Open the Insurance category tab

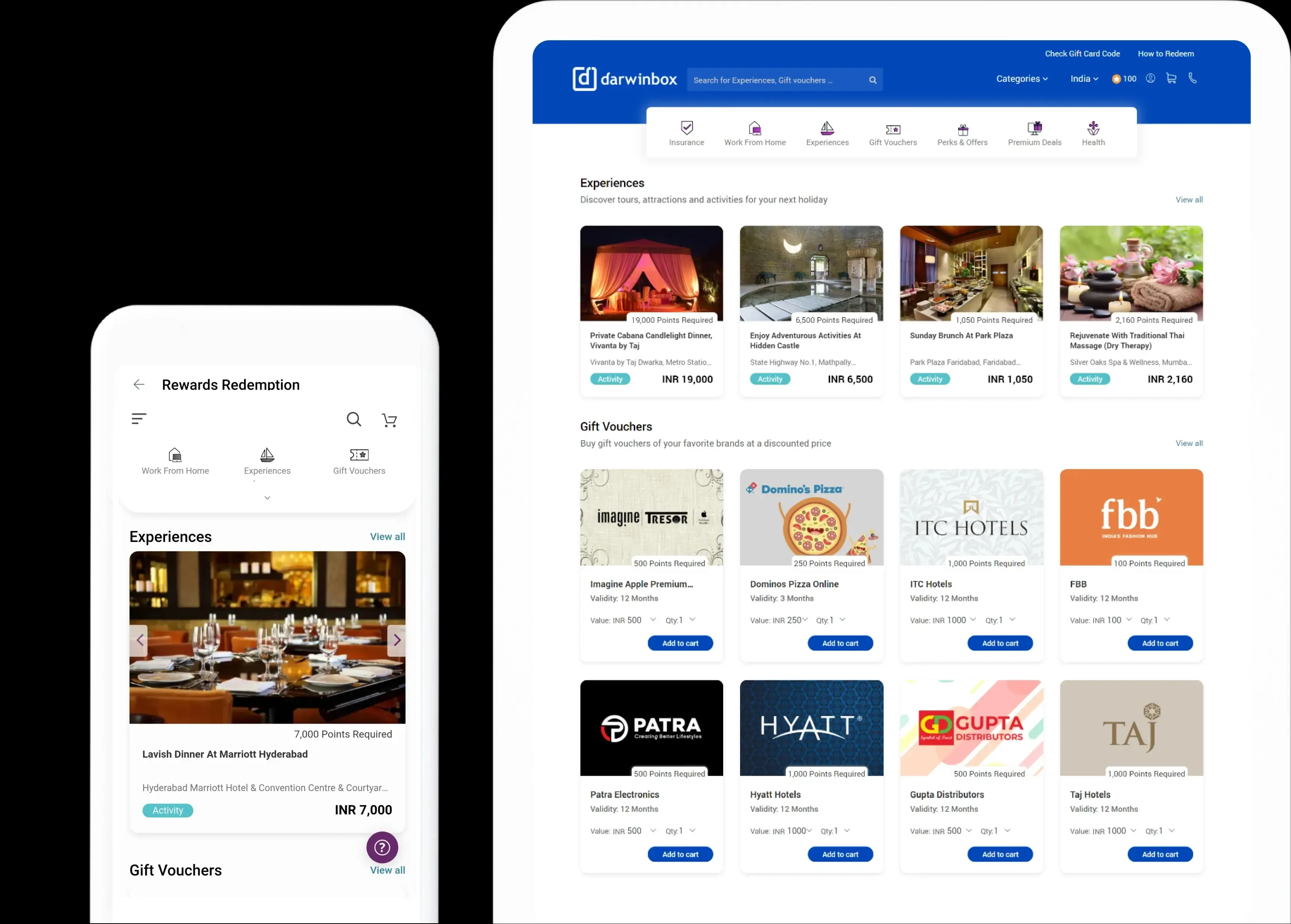tap(686, 134)
